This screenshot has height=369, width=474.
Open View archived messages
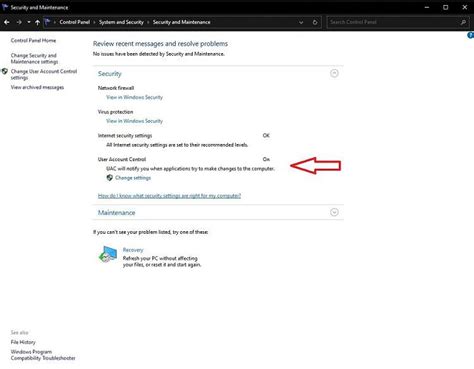coord(37,87)
